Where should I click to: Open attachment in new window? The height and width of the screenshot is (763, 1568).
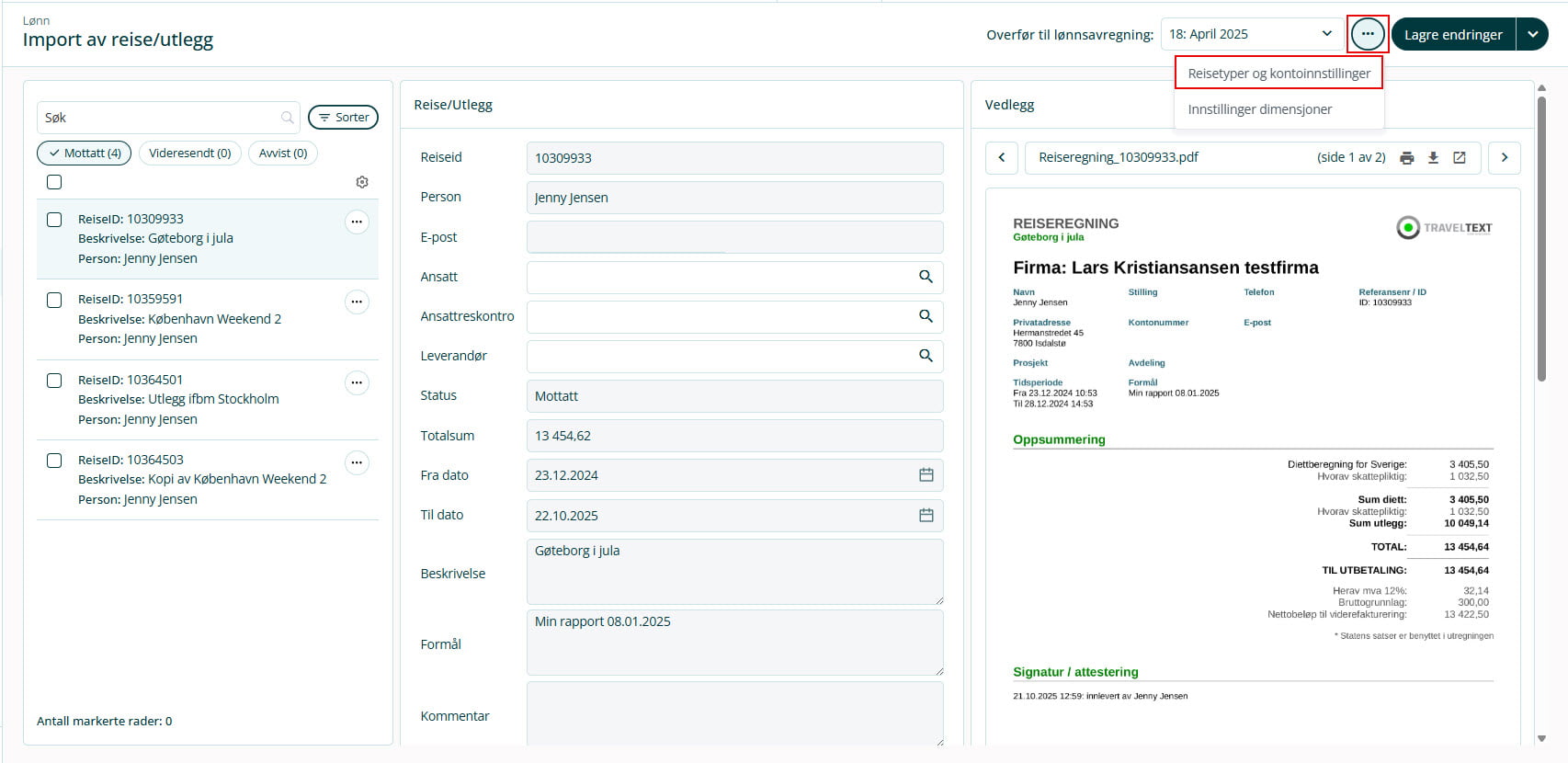[1459, 158]
